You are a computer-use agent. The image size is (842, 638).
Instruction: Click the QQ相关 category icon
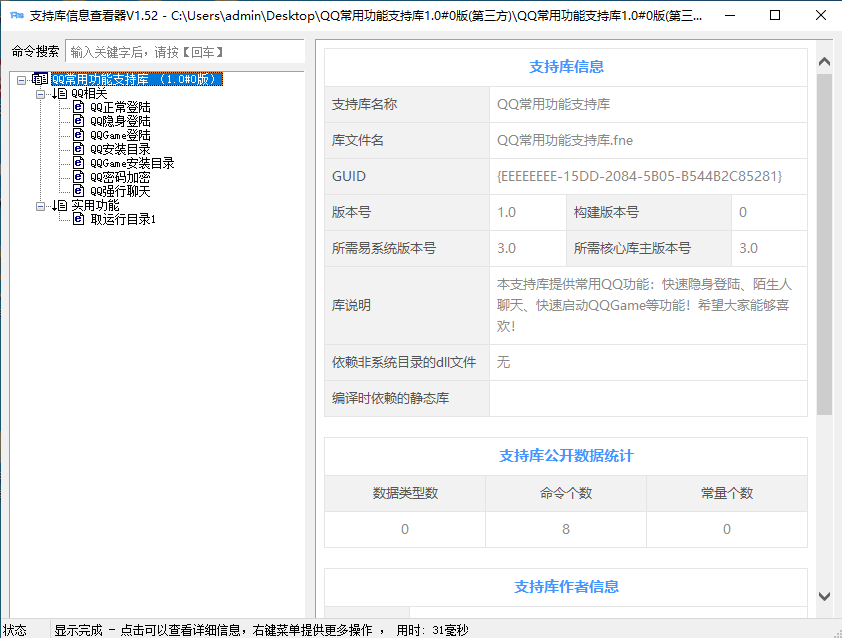point(61,93)
